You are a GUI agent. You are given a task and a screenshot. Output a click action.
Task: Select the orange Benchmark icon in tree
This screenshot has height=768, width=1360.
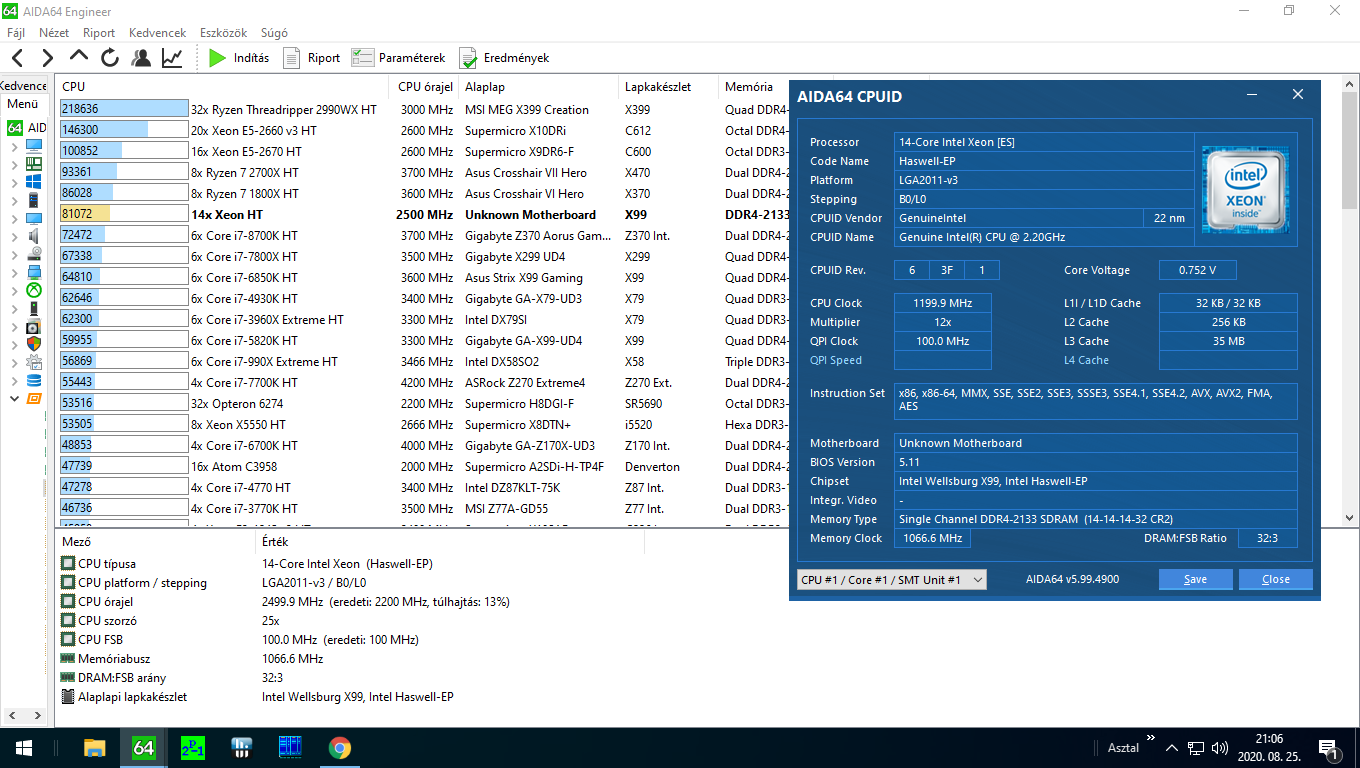(34, 398)
